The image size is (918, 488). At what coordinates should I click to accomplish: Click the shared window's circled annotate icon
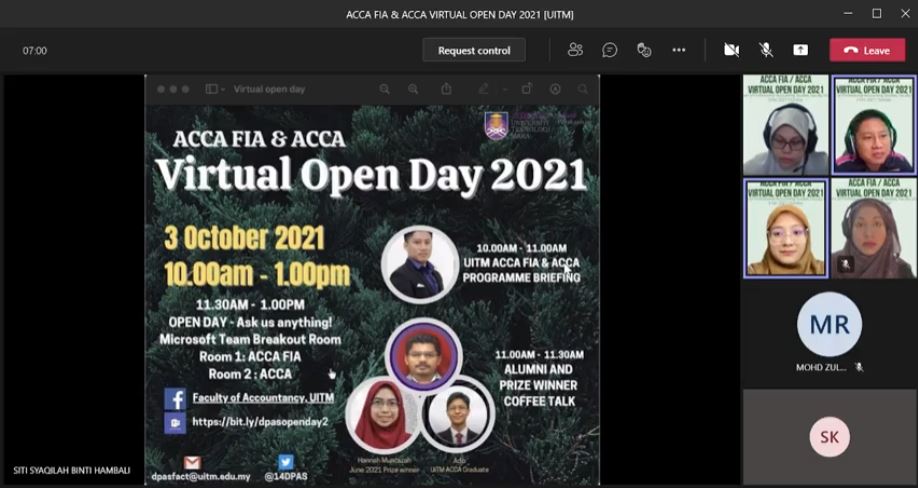pos(555,89)
